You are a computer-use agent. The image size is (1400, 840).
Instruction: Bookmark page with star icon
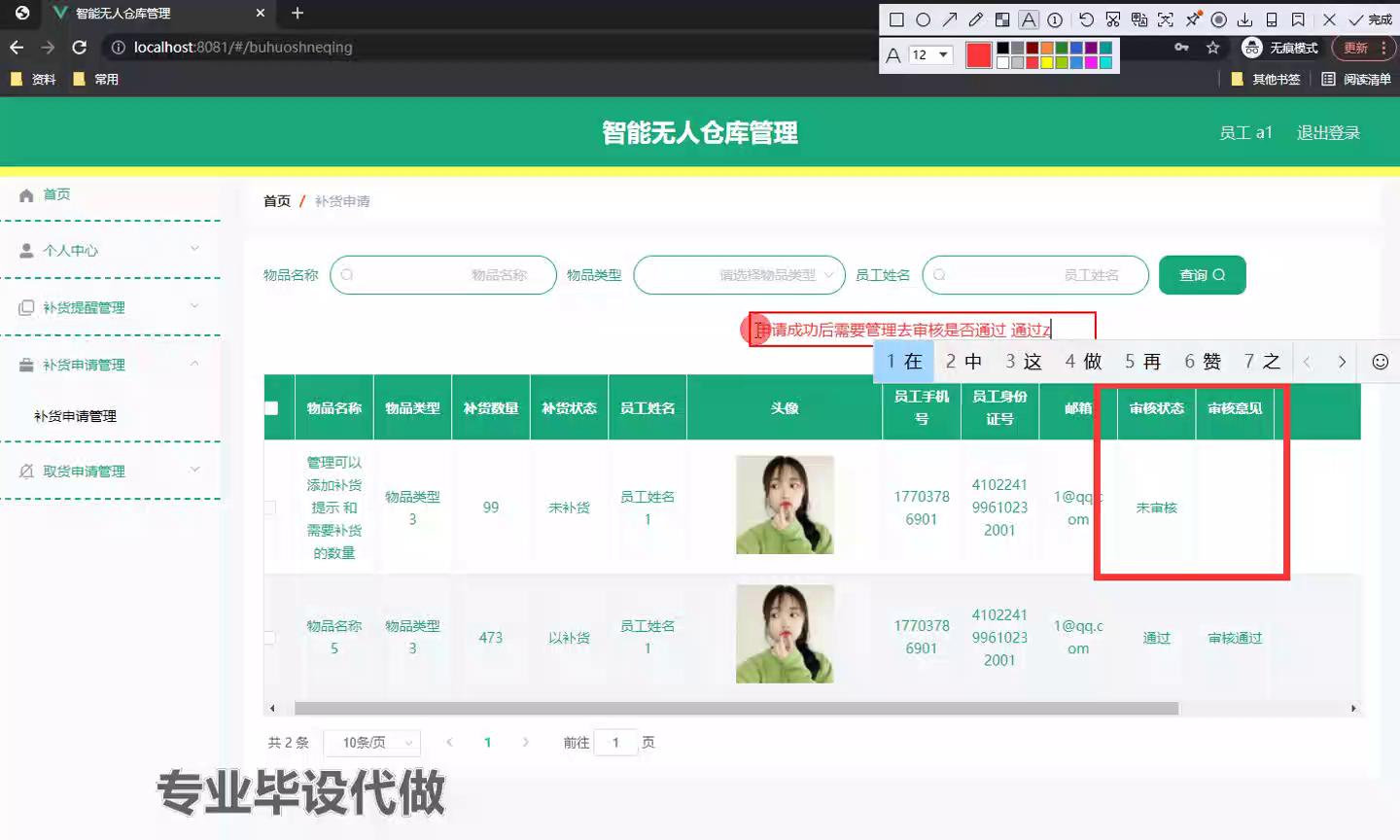point(1212,48)
